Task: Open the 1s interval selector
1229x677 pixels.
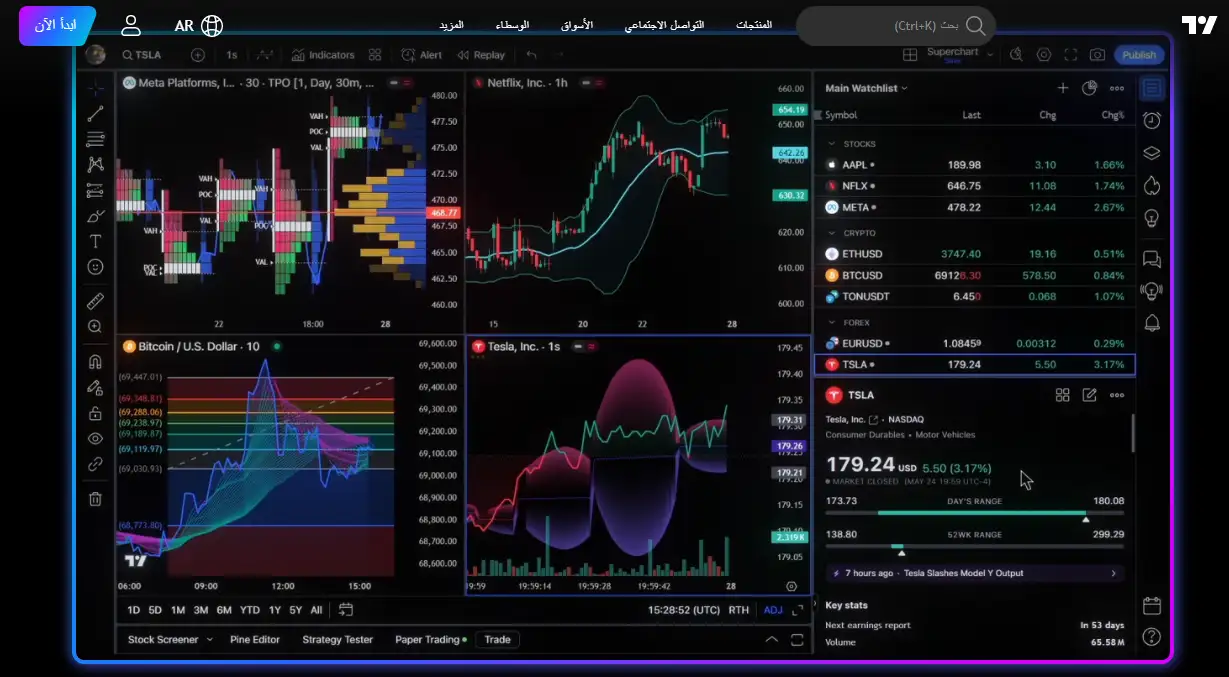Action: pyautogui.click(x=232, y=55)
